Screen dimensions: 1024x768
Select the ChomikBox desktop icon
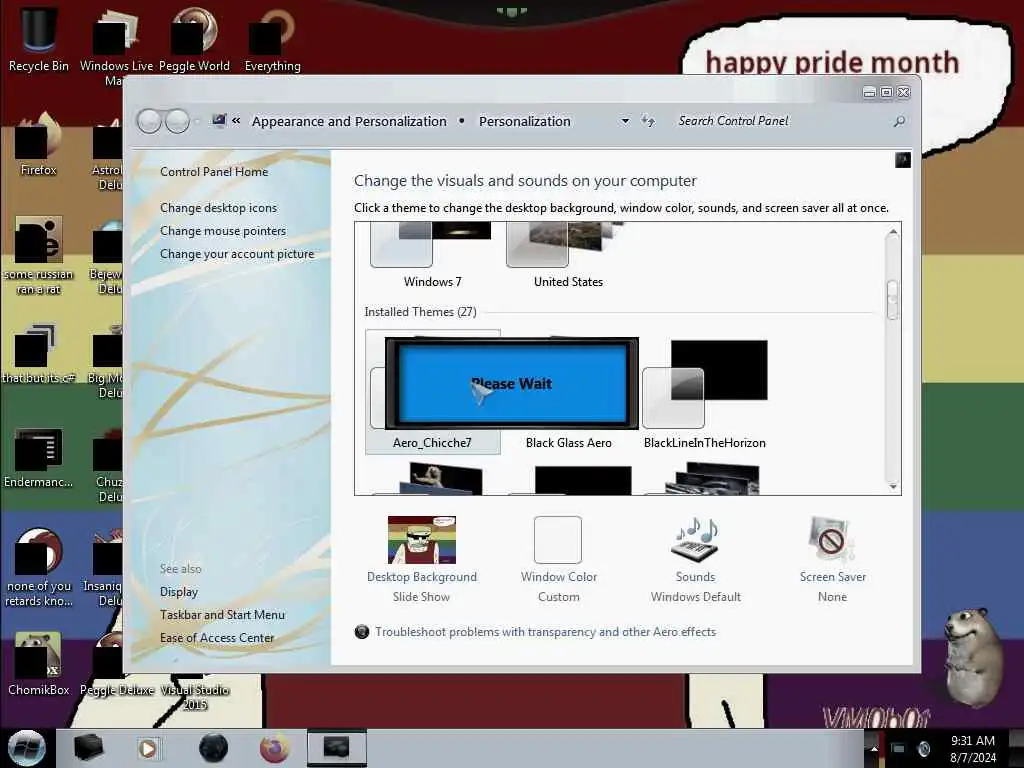point(39,663)
